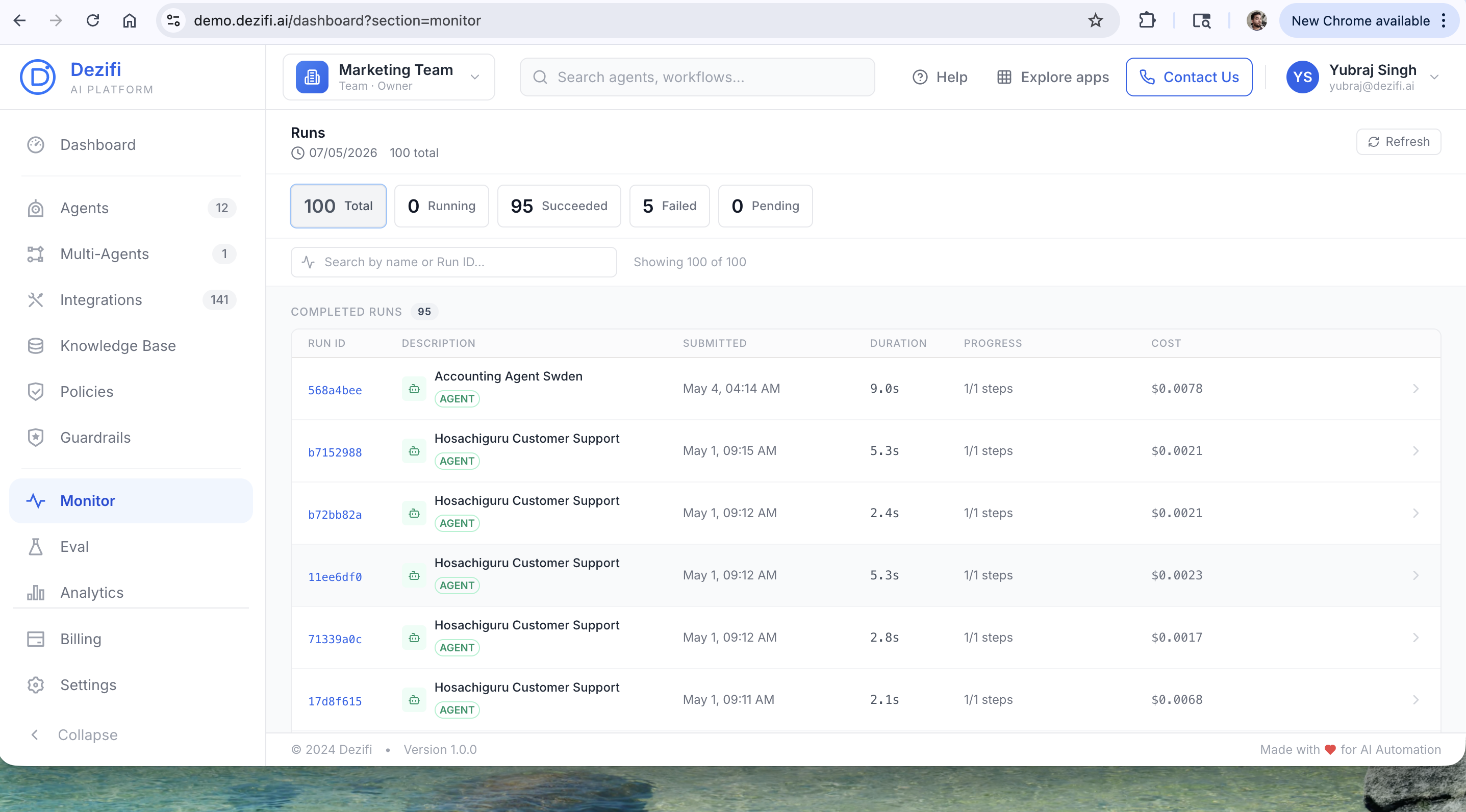Open Policies page
Viewport: 1466px width, 812px height.
coord(130,392)
